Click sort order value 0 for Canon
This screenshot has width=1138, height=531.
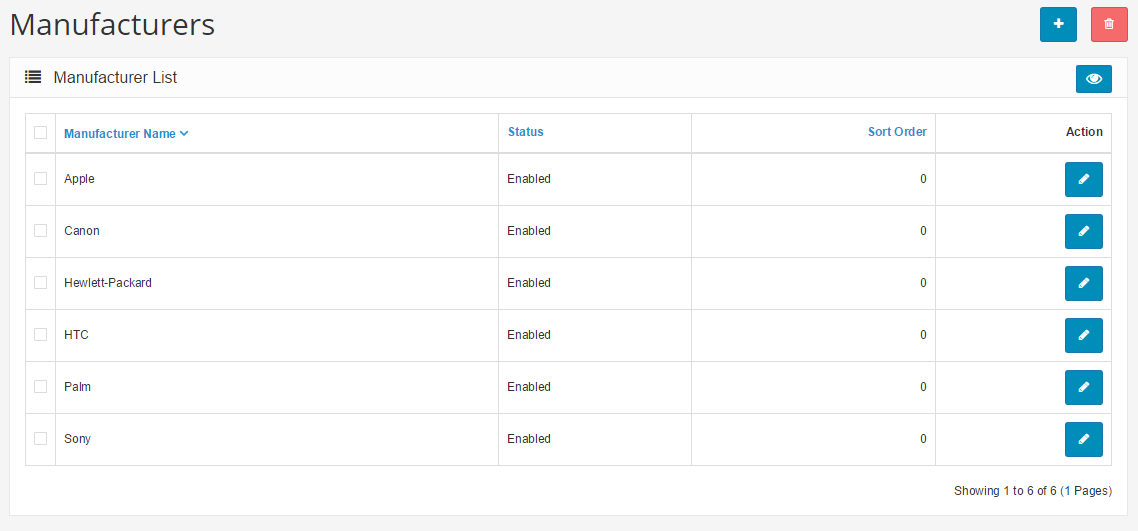pyautogui.click(x=923, y=231)
